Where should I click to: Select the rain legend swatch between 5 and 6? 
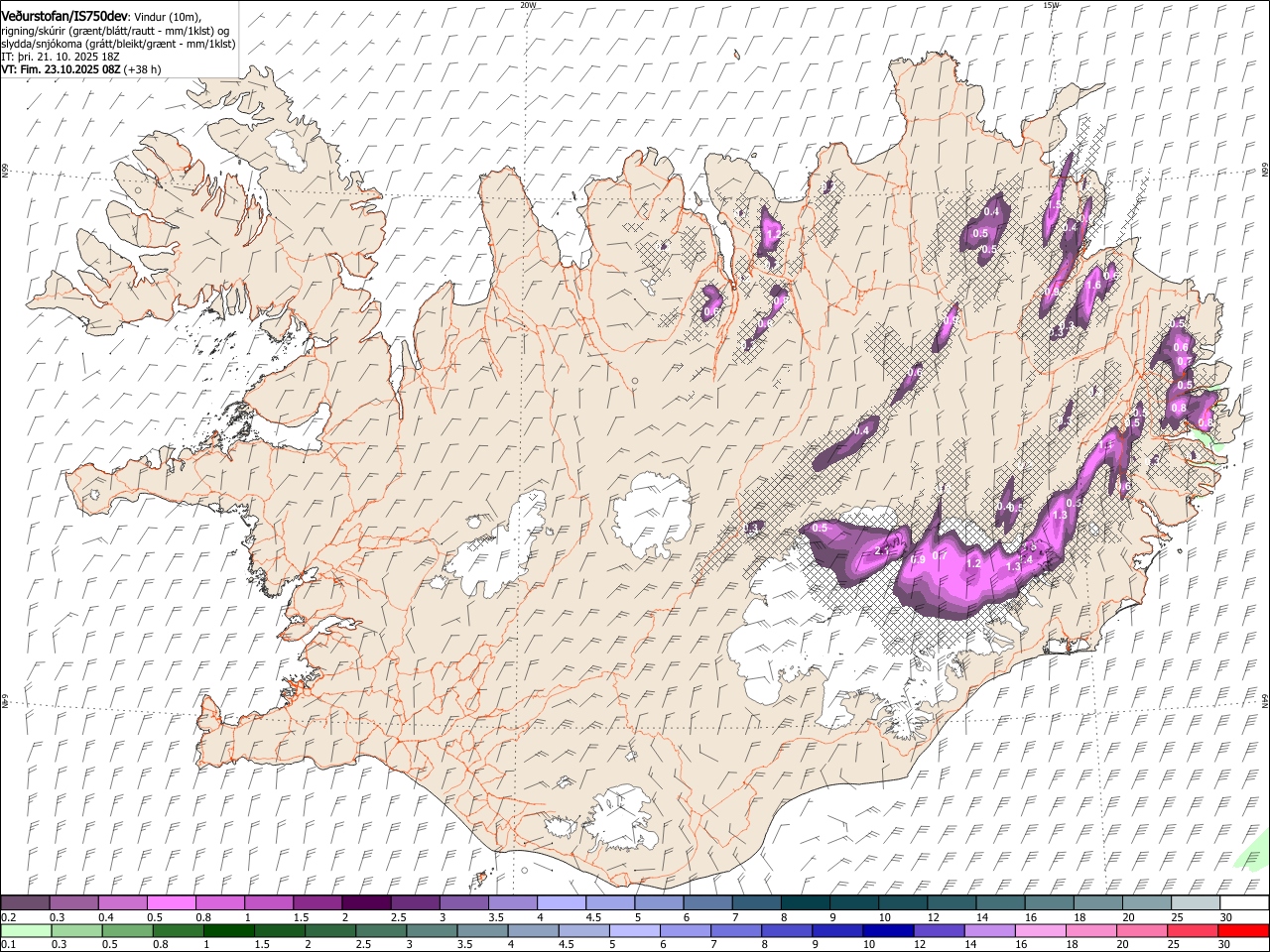(635, 930)
